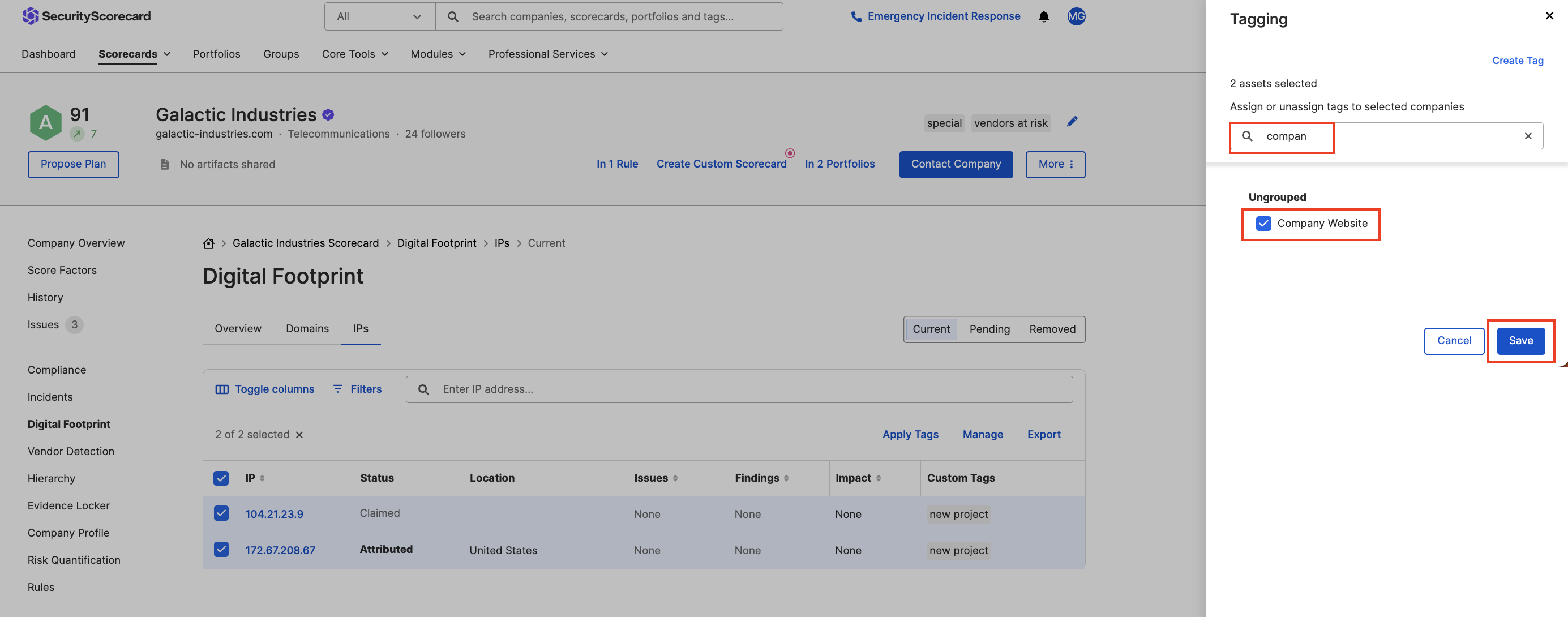The image size is (1568, 617).
Task: Click the phone icon for Emergency Incident Response
Action: (x=856, y=16)
